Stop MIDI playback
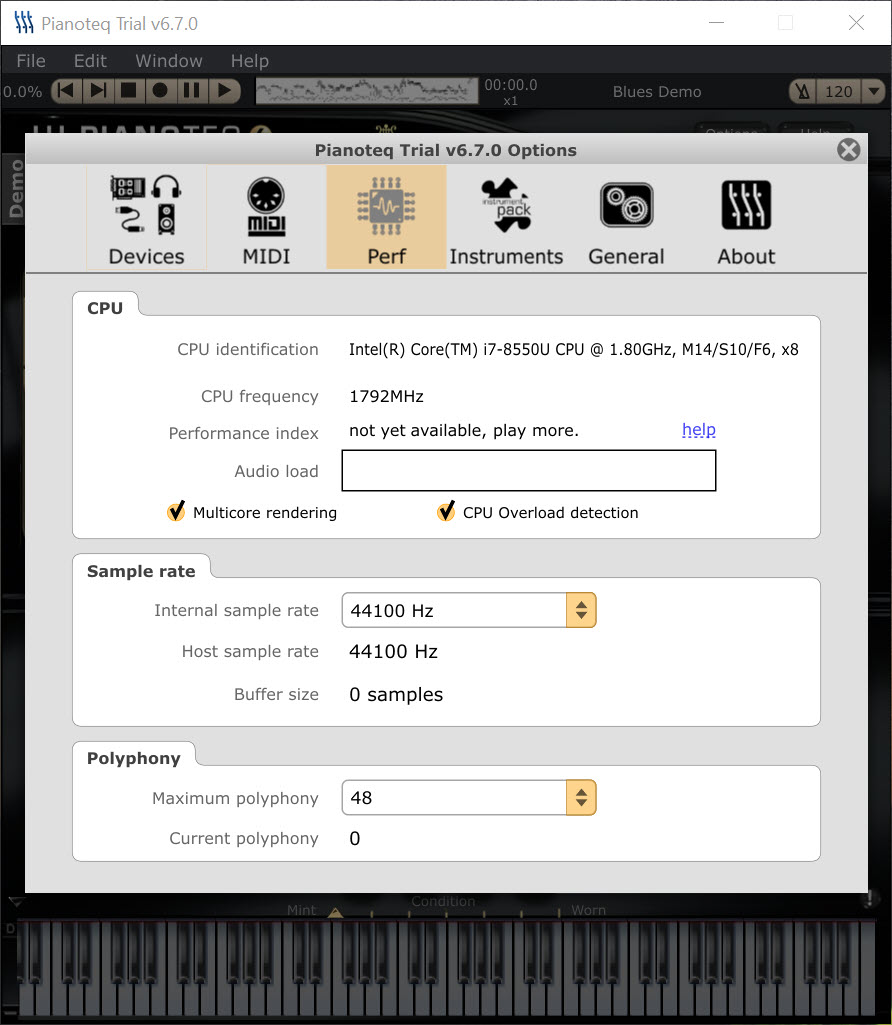Screen dimensions: 892x1025 coord(129,90)
